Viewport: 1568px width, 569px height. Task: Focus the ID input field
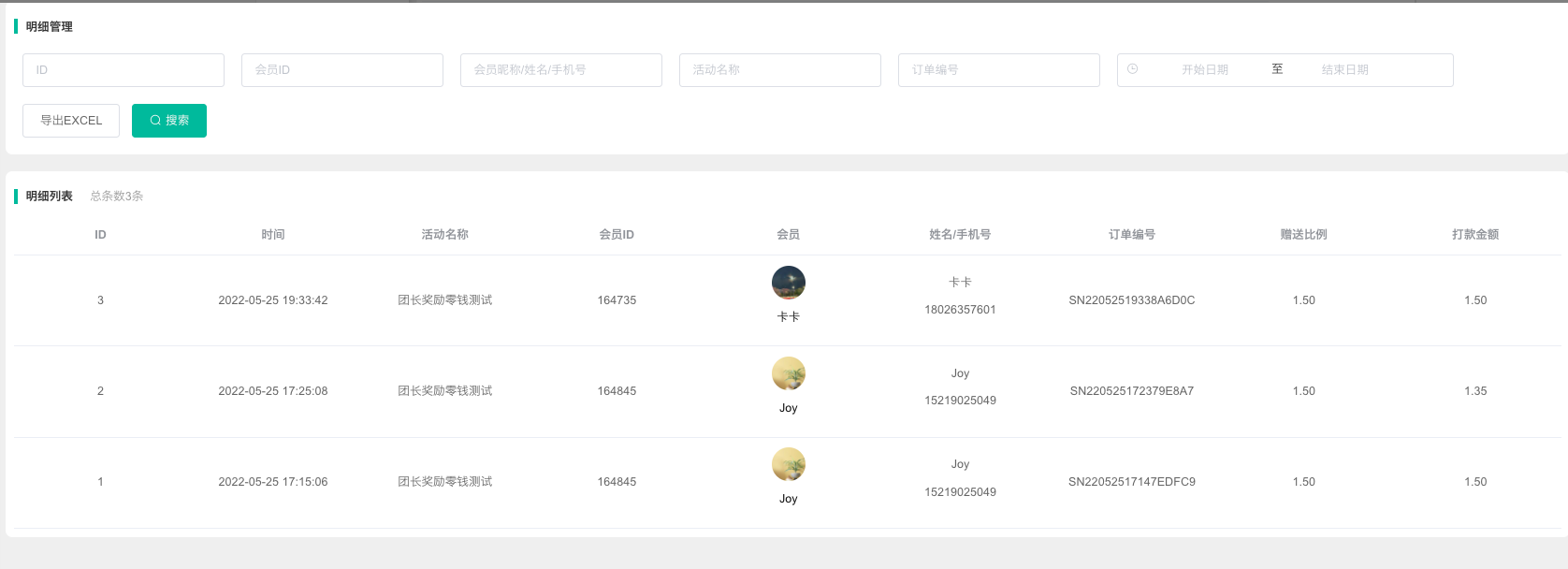pyautogui.click(x=123, y=70)
